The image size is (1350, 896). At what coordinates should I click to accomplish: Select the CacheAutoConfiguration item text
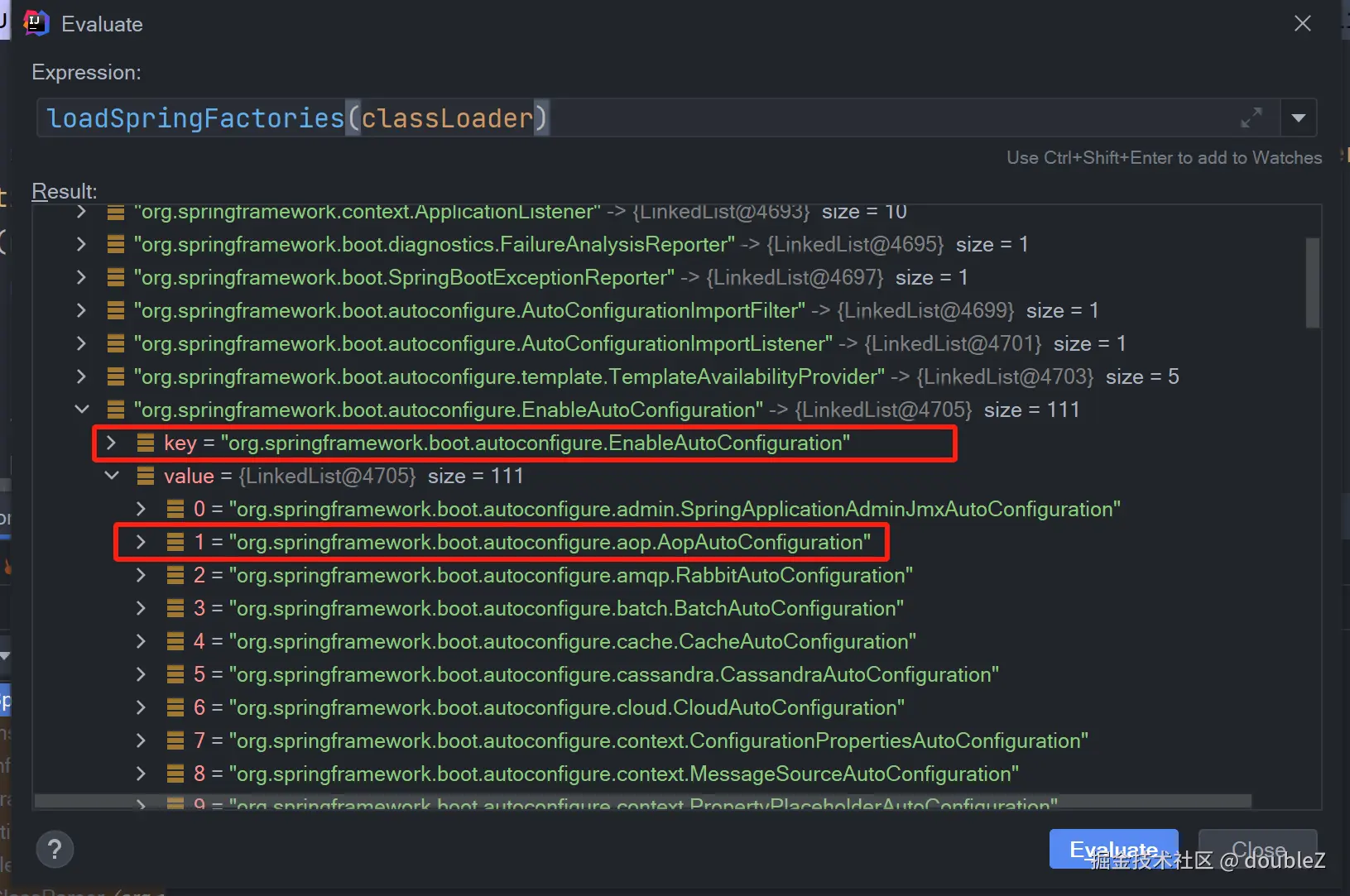coord(555,641)
